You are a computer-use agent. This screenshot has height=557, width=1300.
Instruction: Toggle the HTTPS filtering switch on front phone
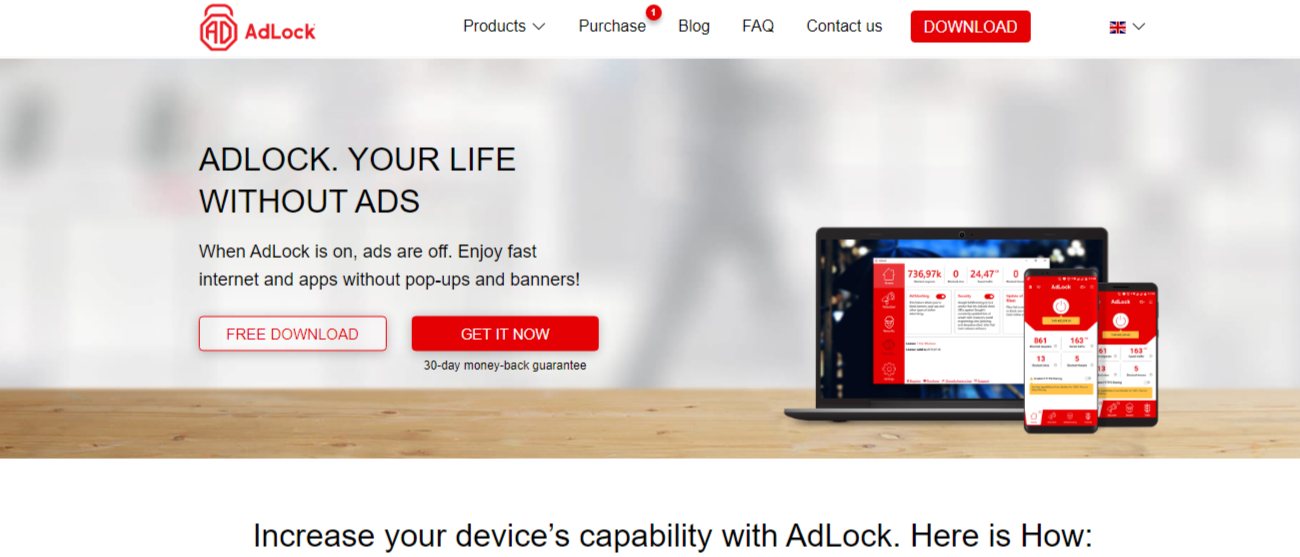click(x=1088, y=378)
